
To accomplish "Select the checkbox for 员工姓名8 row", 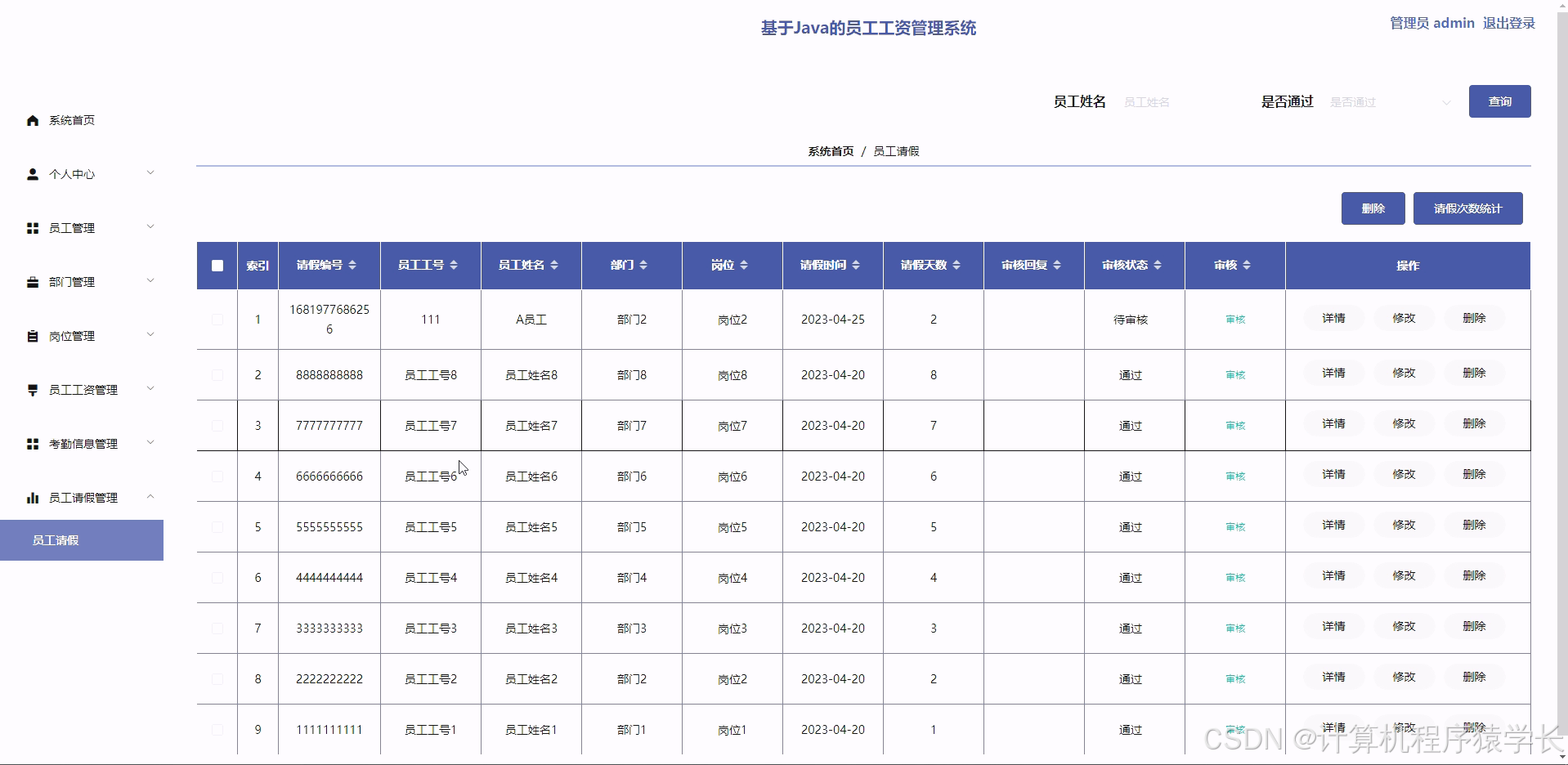I will (217, 374).
